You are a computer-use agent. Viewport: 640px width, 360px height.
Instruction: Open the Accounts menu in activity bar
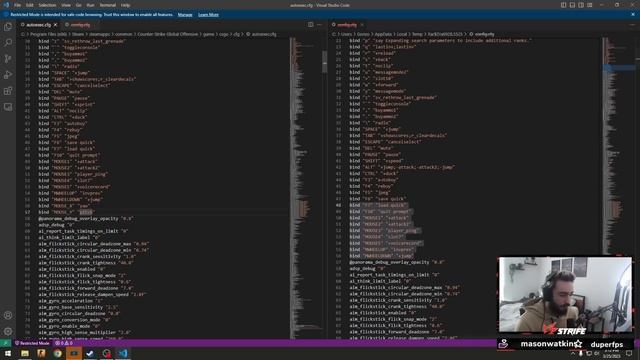pyautogui.click(x=8, y=315)
